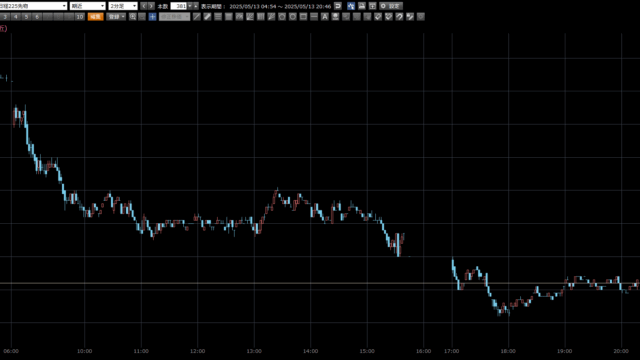This screenshot has height=360, width=640.
Task: Click the curved undo arrow icon
Action: [398, 17]
